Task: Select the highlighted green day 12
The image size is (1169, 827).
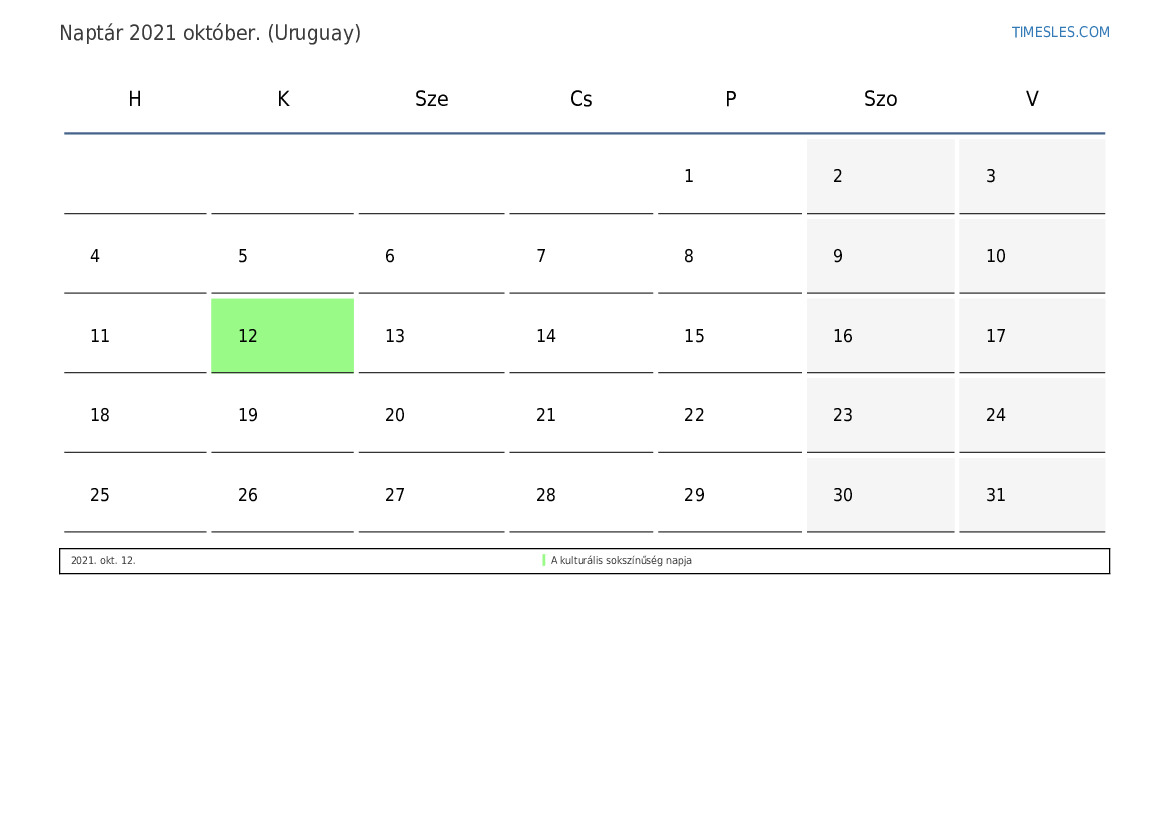Action: click(x=283, y=336)
